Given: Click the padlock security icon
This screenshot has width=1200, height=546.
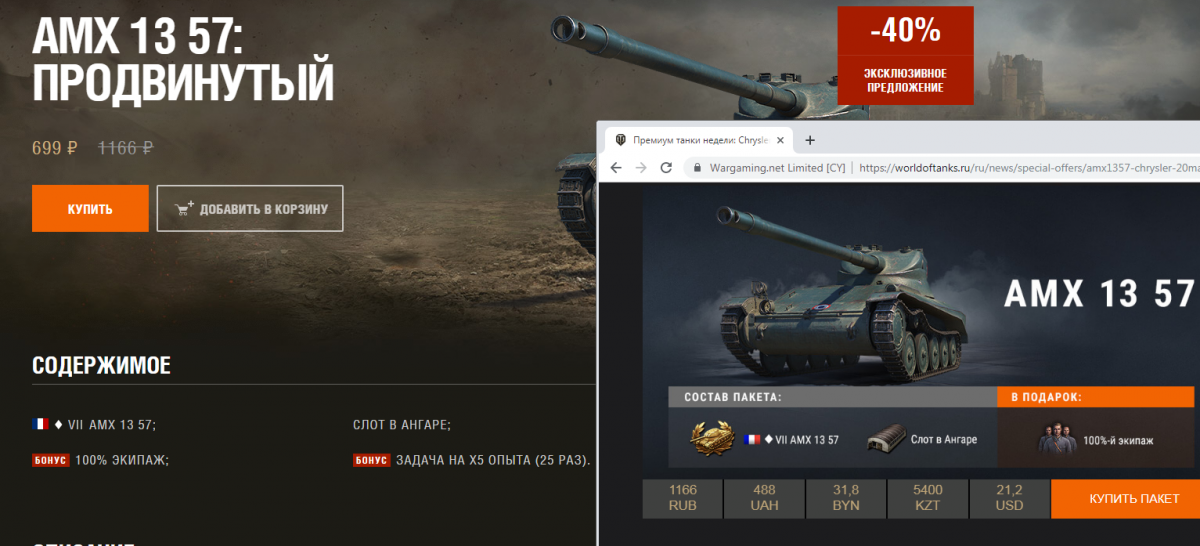Looking at the screenshot, I should 697,168.
